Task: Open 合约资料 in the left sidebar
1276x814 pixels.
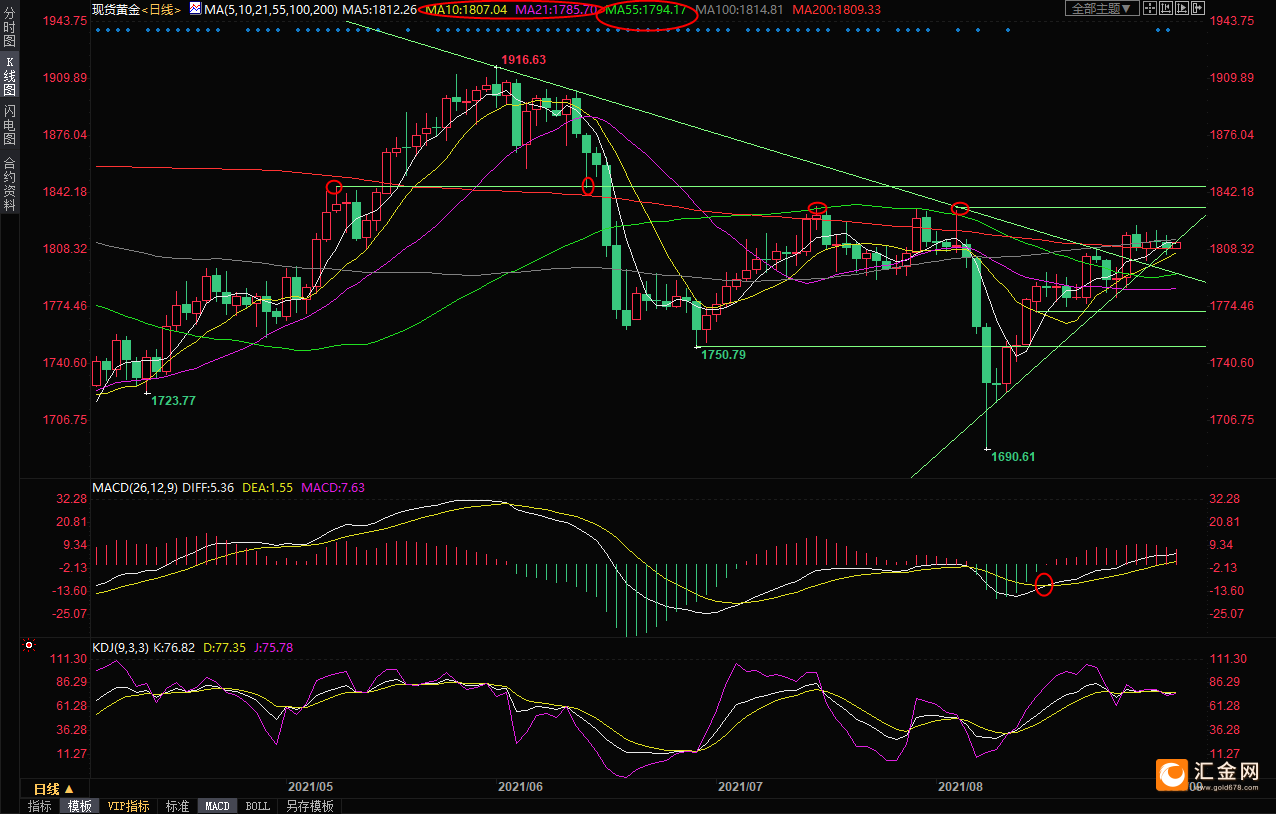Action: click(9, 183)
